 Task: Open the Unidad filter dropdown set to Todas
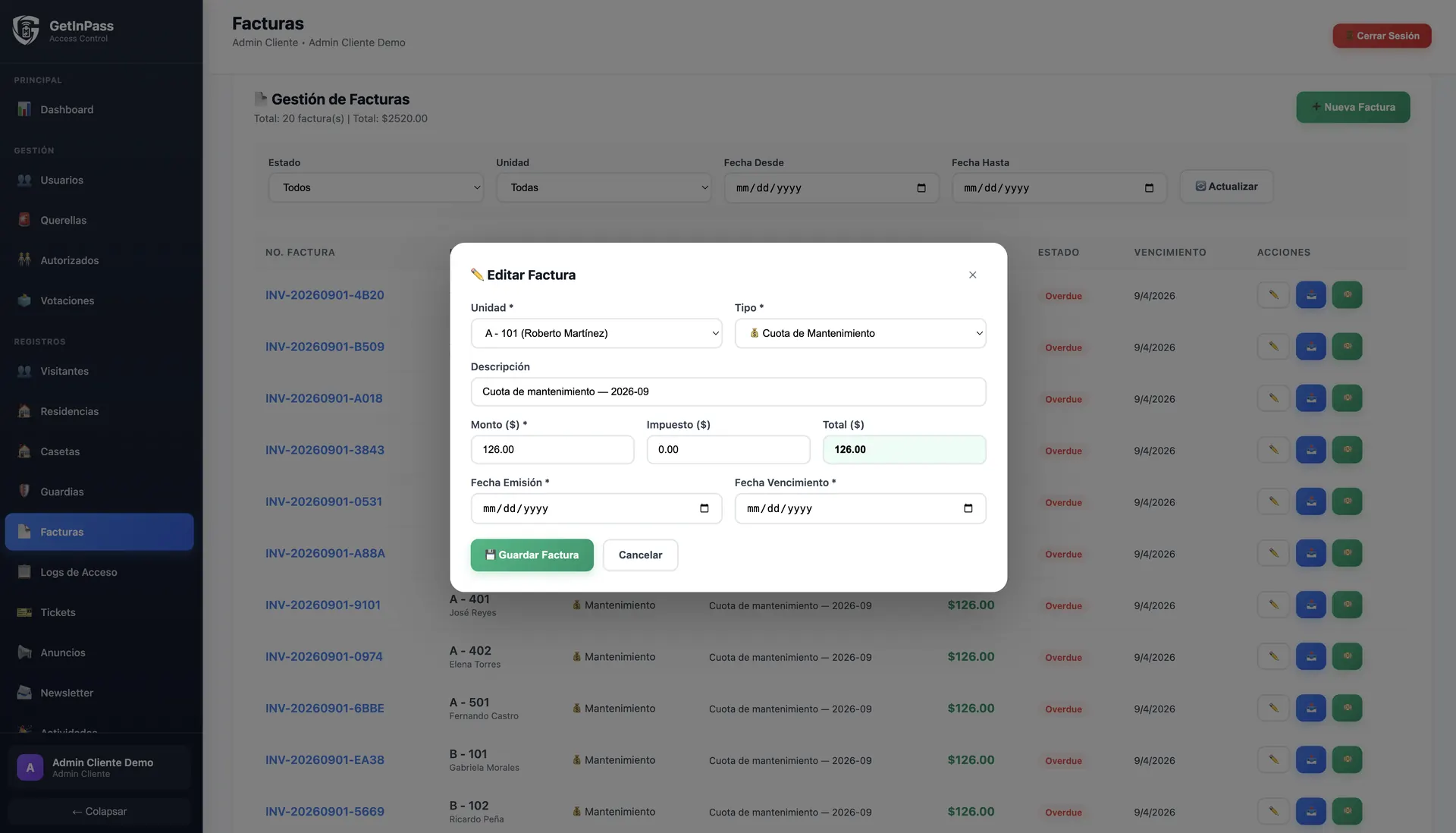tap(604, 187)
